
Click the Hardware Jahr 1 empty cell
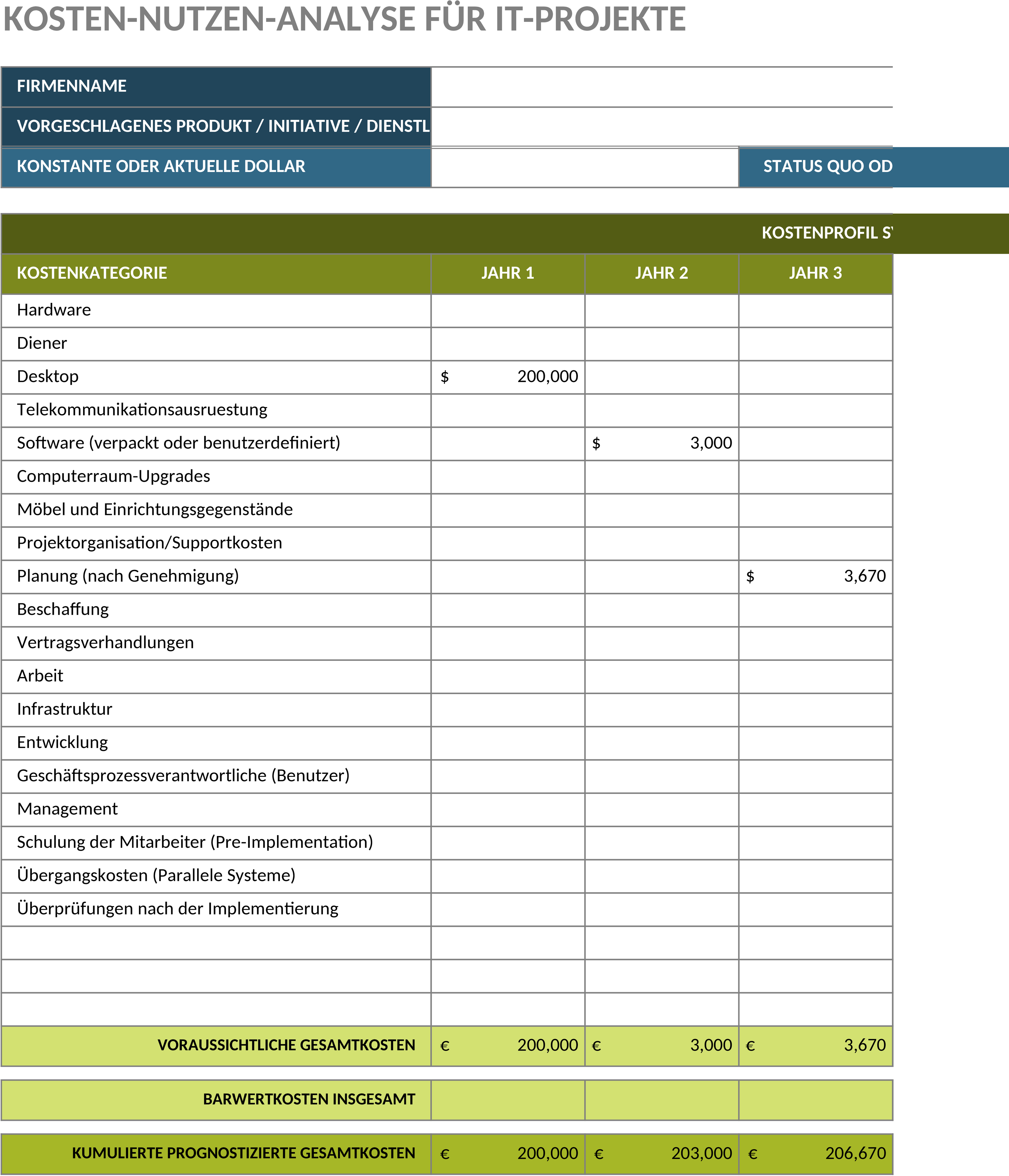click(508, 310)
